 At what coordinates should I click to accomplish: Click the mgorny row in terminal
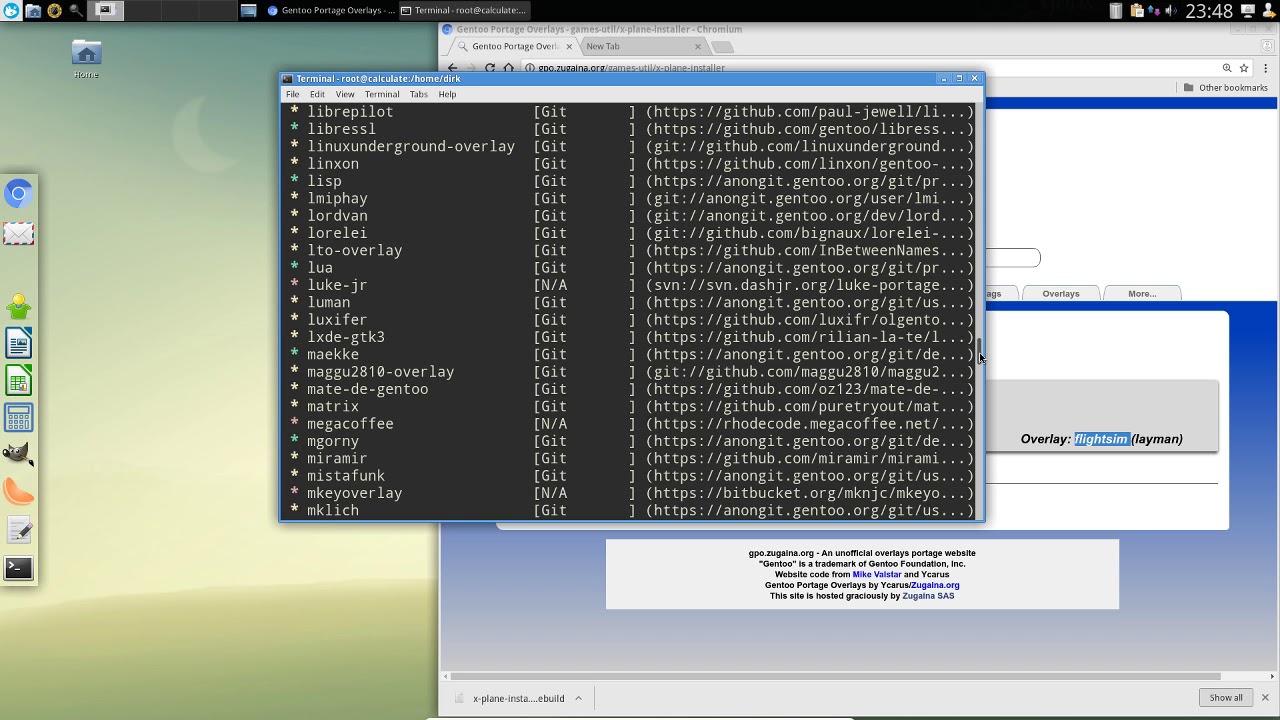[x=631, y=441]
